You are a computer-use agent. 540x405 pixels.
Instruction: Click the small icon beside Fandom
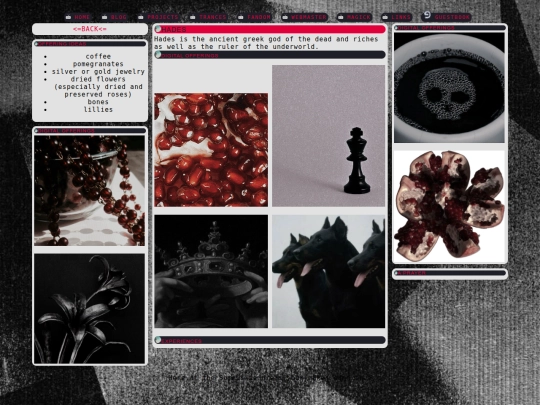241,17
